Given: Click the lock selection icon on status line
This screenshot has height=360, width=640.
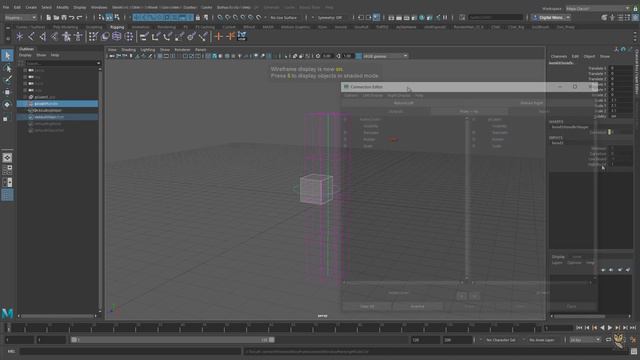Looking at the screenshot, I should tap(198, 18).
